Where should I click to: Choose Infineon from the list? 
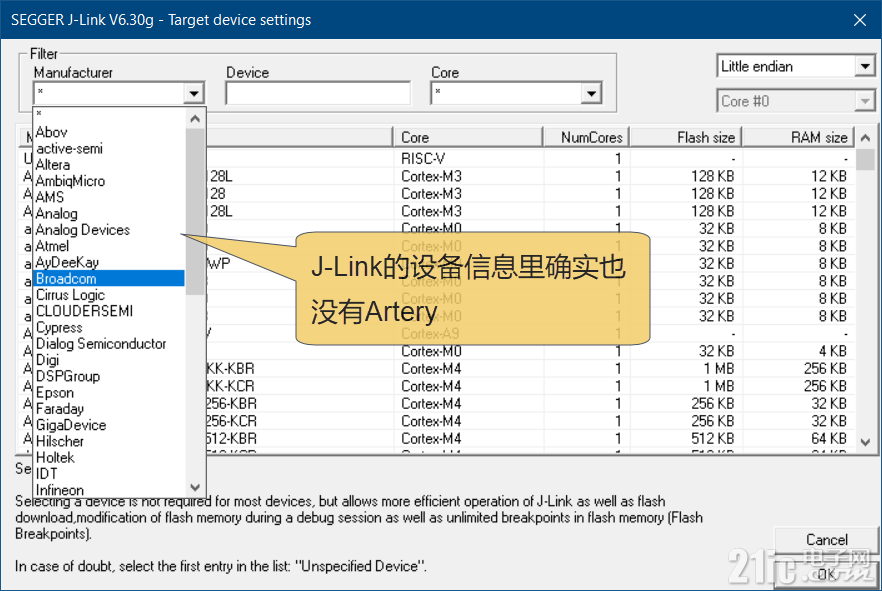point(109,490)
